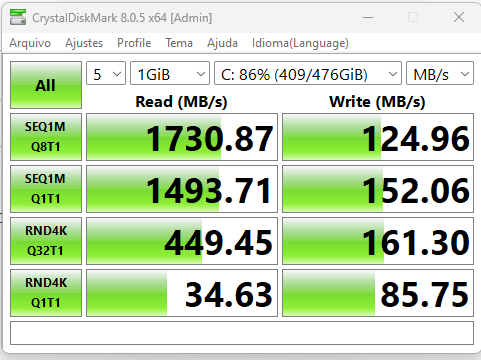The image size is (481, 360).
Task: Click the CrystalDiskMark app icon in title bar
Action: coord(18,17)
